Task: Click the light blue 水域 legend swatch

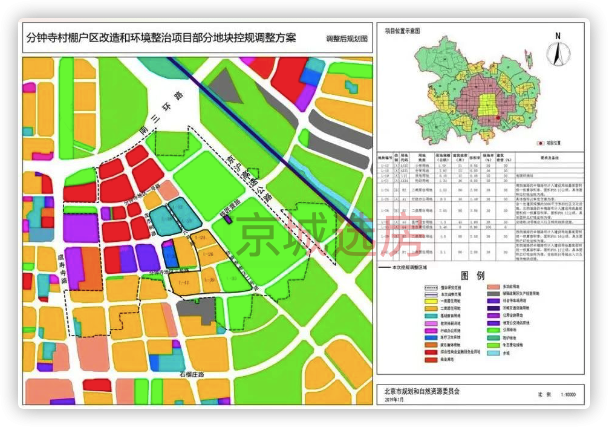Action: pyautogui.click(x=494, y=353)
